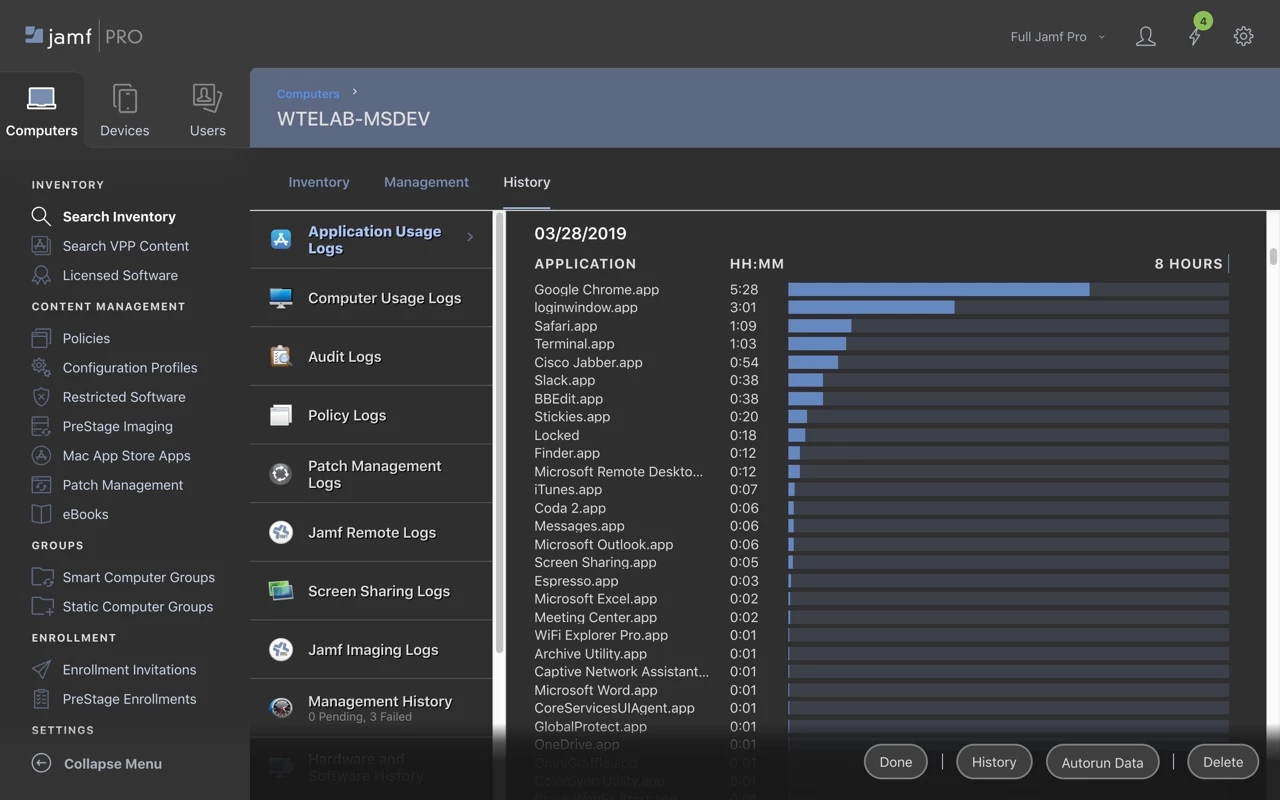
Task: Click the Computer Usage Logs monitor icon
Action: click(281, 298)
